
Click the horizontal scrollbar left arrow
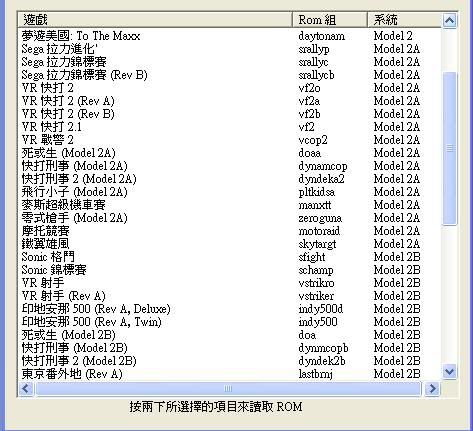pos(26,388)
